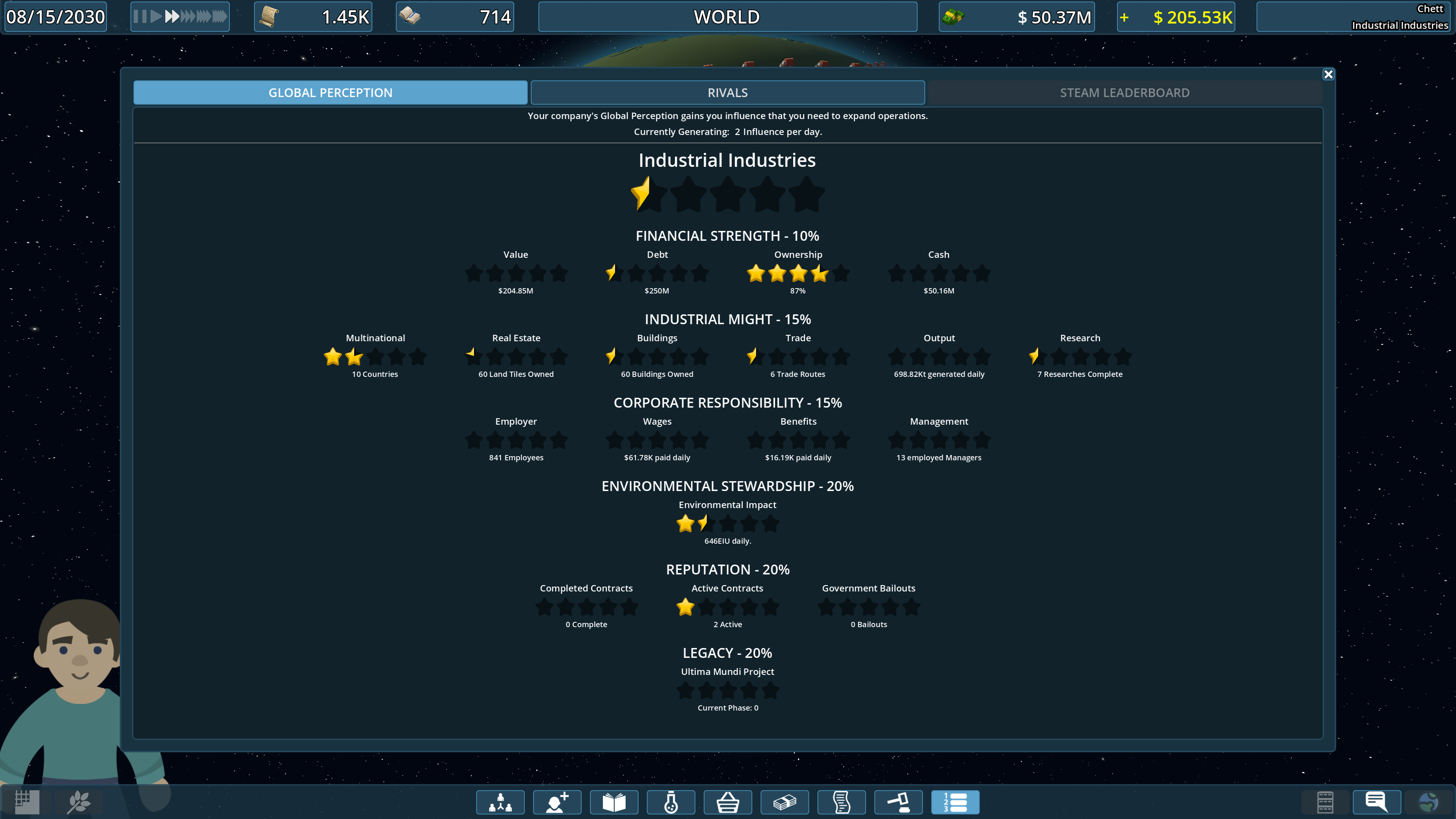1456x819 pixels.
Task: Click the influence scroll icon
Action: [269, 17]
